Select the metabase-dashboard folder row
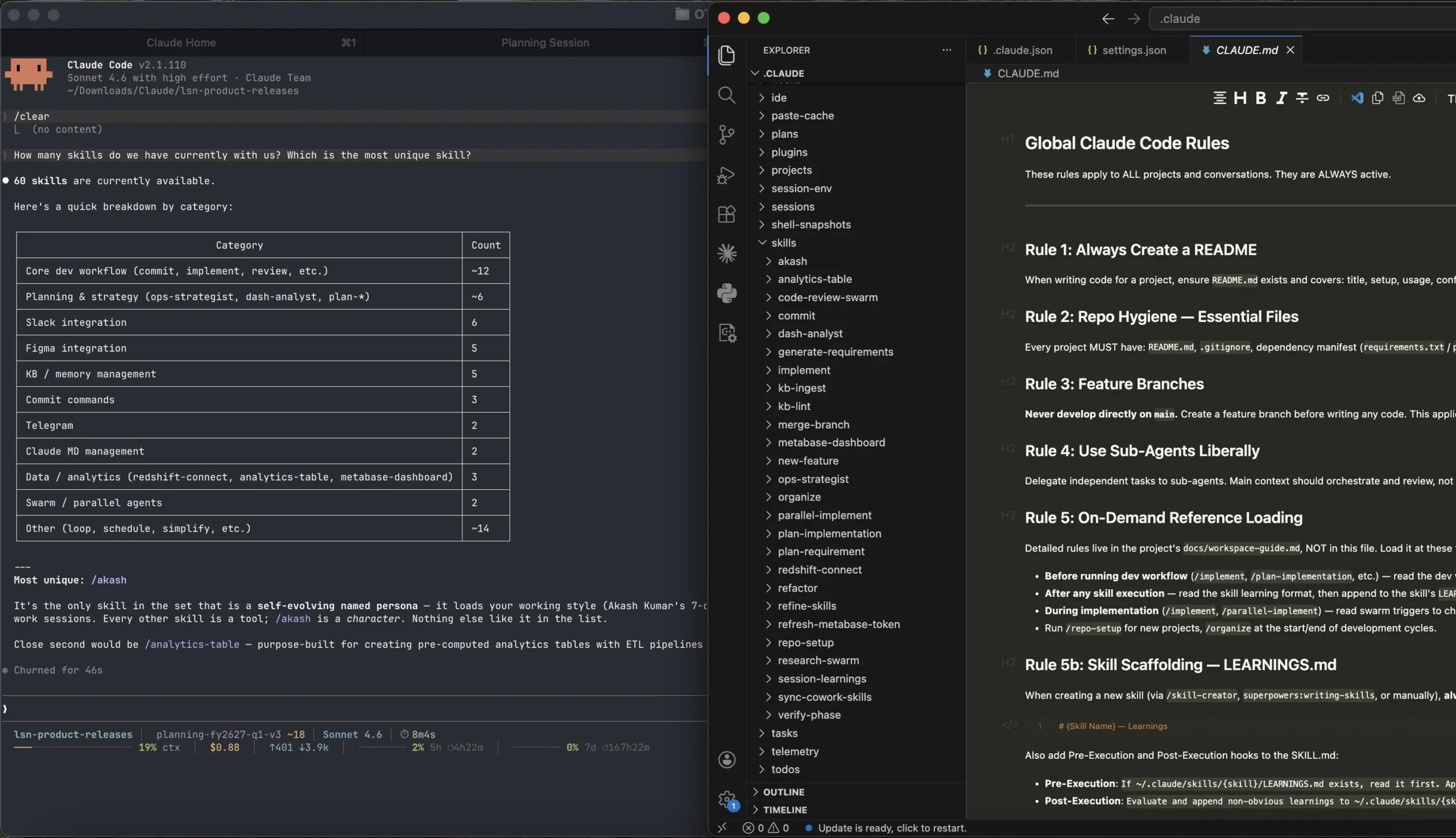Screen dimensions: 1456x838 856,443
